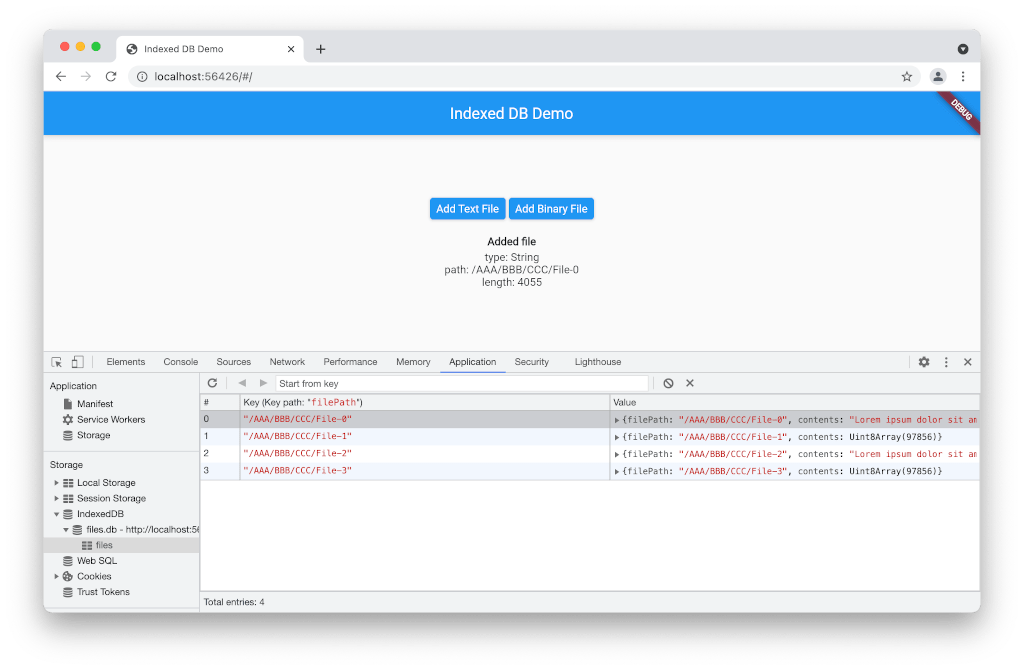Switch to the Network tab
This screenshot has height=670, width=1024.
tap(287, 361)
